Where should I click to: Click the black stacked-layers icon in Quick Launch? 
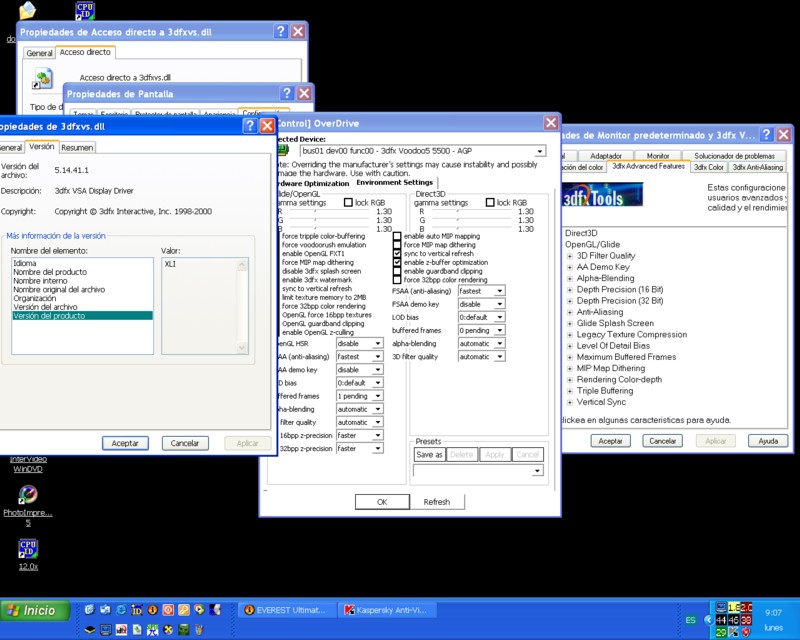(90, 630)
